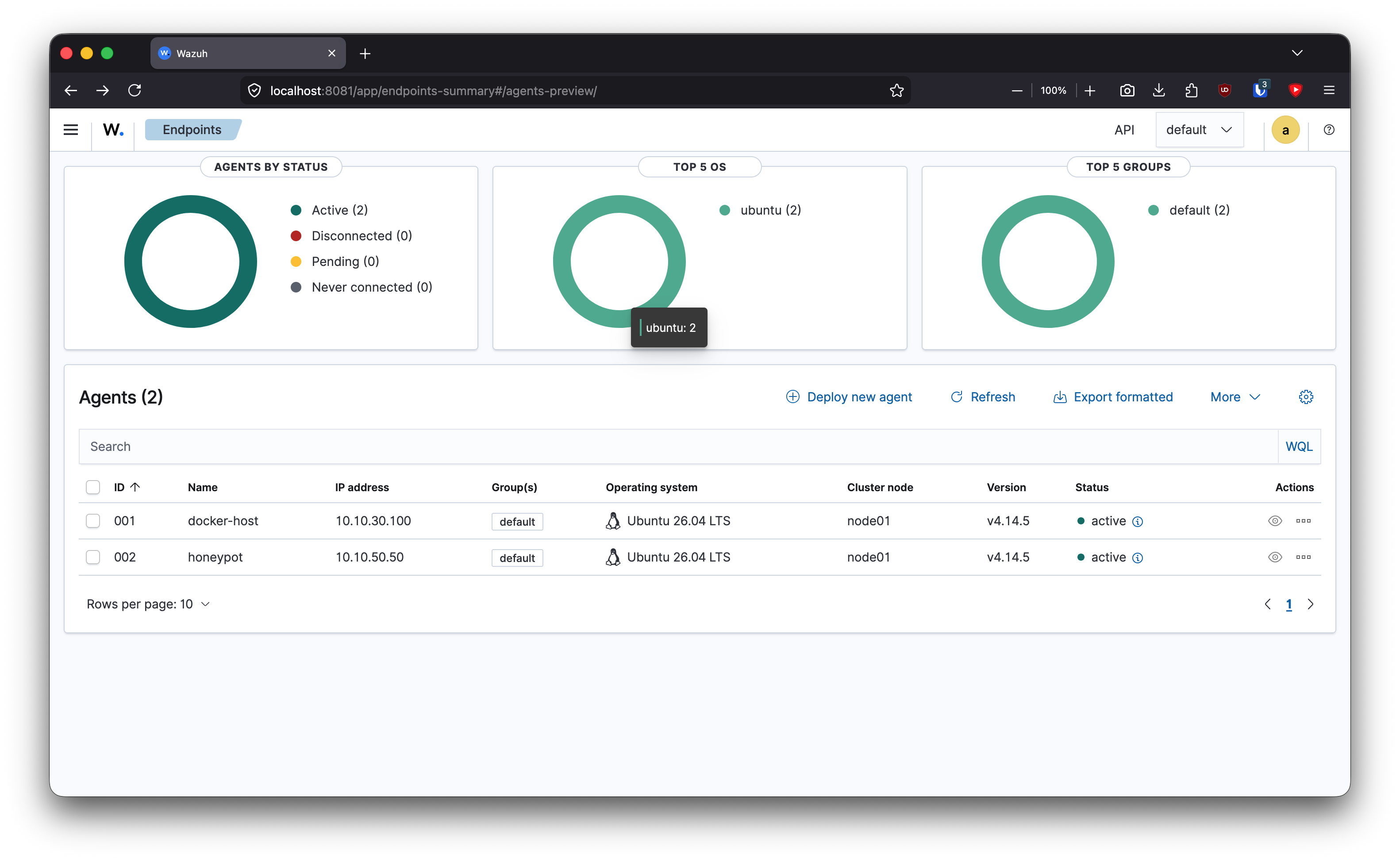Toggle Active (2) legend entry

click(330, 210)
